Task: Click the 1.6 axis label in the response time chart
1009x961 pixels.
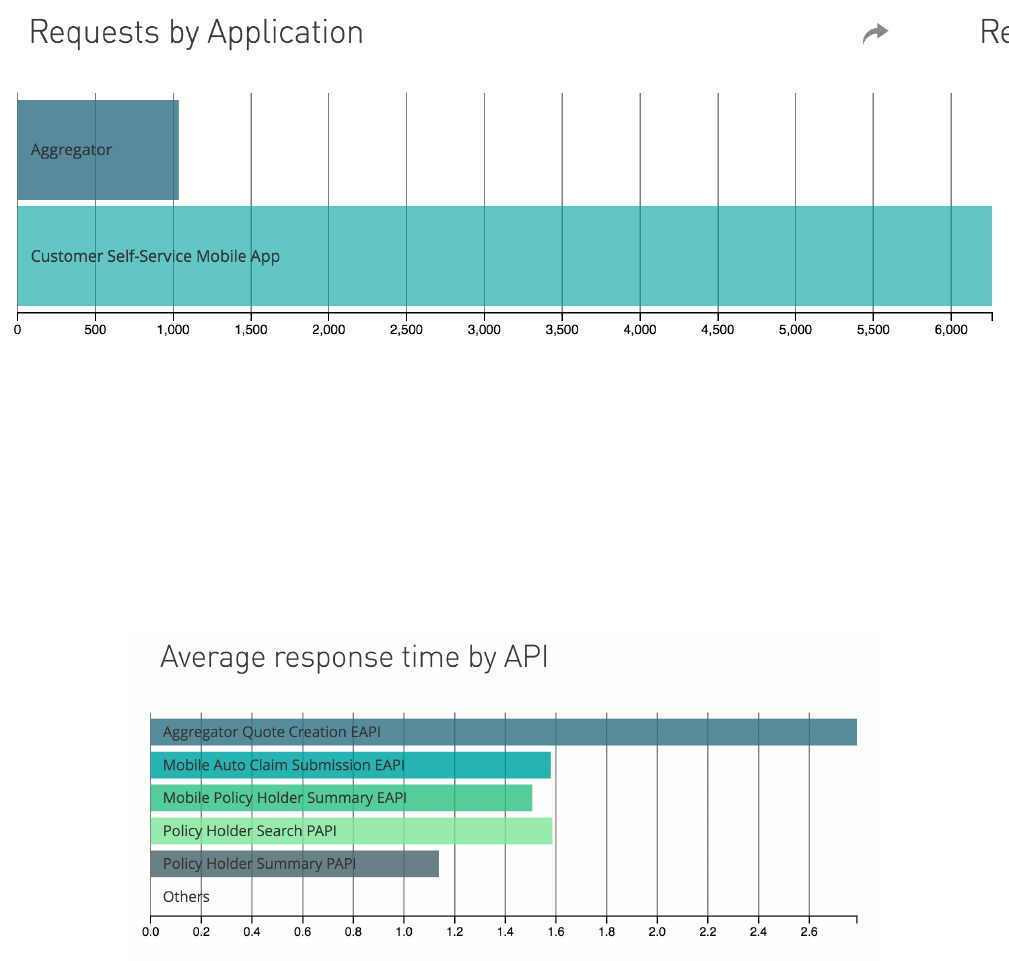Action: point(556,931)
